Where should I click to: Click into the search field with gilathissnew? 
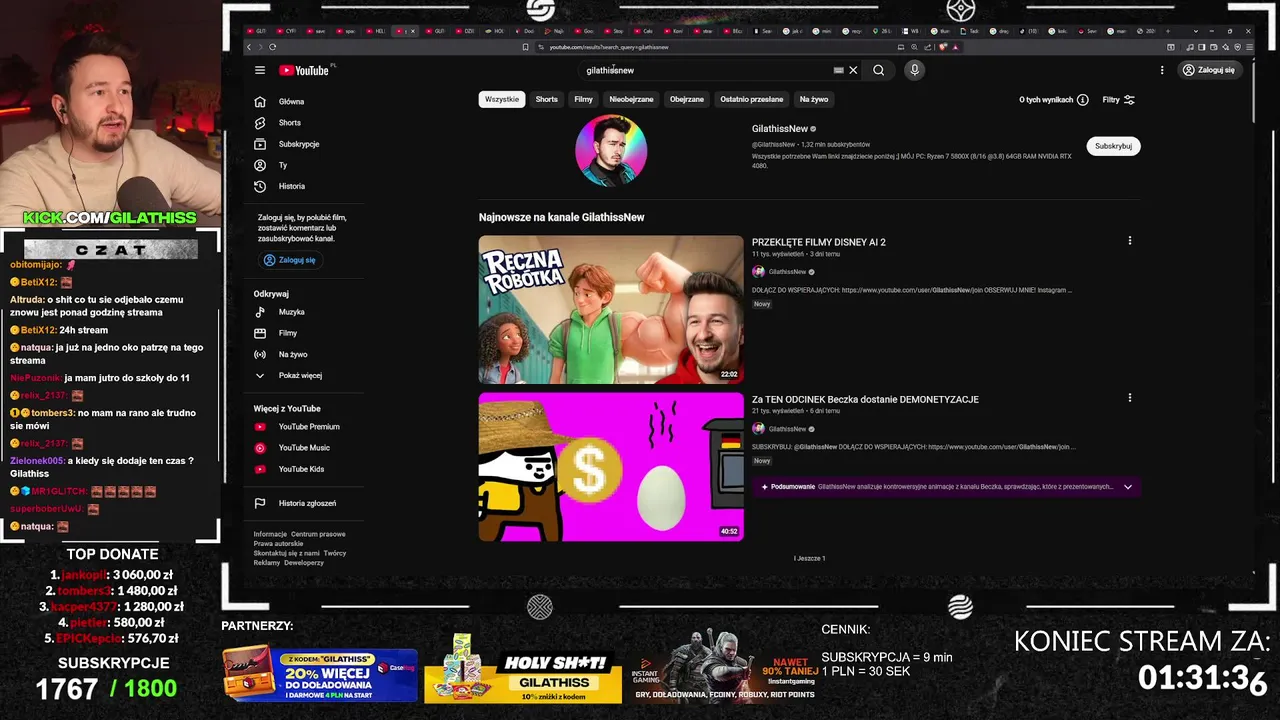705,70
